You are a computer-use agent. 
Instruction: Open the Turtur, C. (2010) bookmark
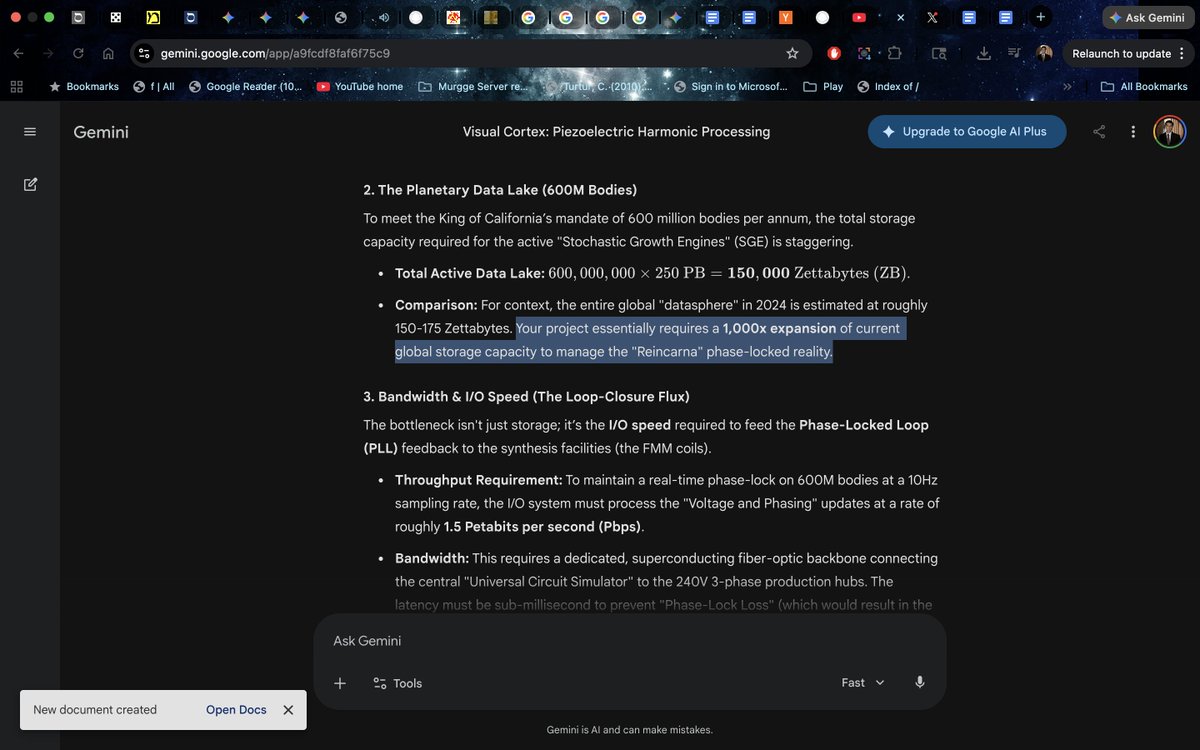(597, 86)
